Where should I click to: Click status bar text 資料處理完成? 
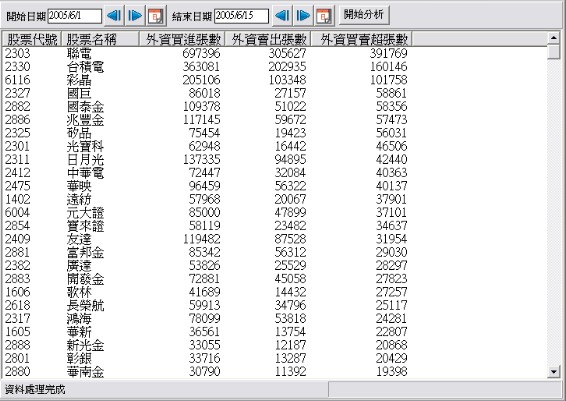pyautogui.click(x=35, y=390)
